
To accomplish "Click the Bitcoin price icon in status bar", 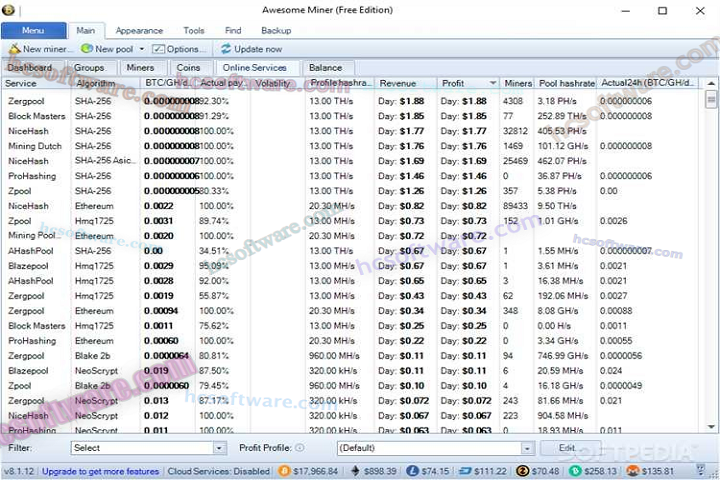I will tap(284, 471).
